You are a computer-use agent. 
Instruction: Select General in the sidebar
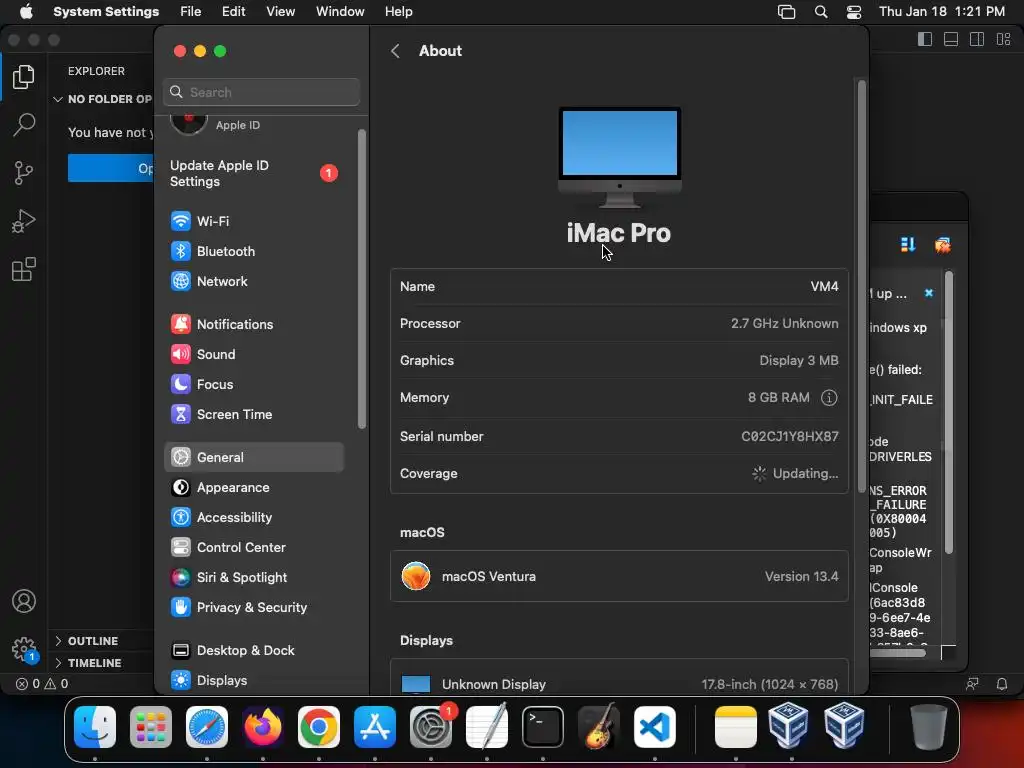tap(253, 457)
